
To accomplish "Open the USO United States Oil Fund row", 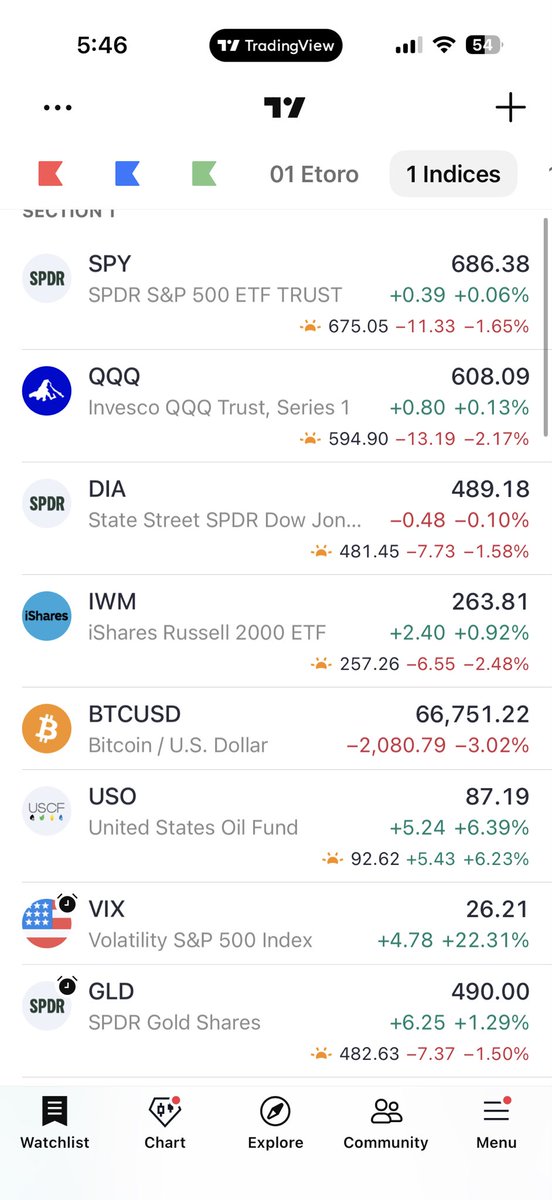I will point(276,826).
